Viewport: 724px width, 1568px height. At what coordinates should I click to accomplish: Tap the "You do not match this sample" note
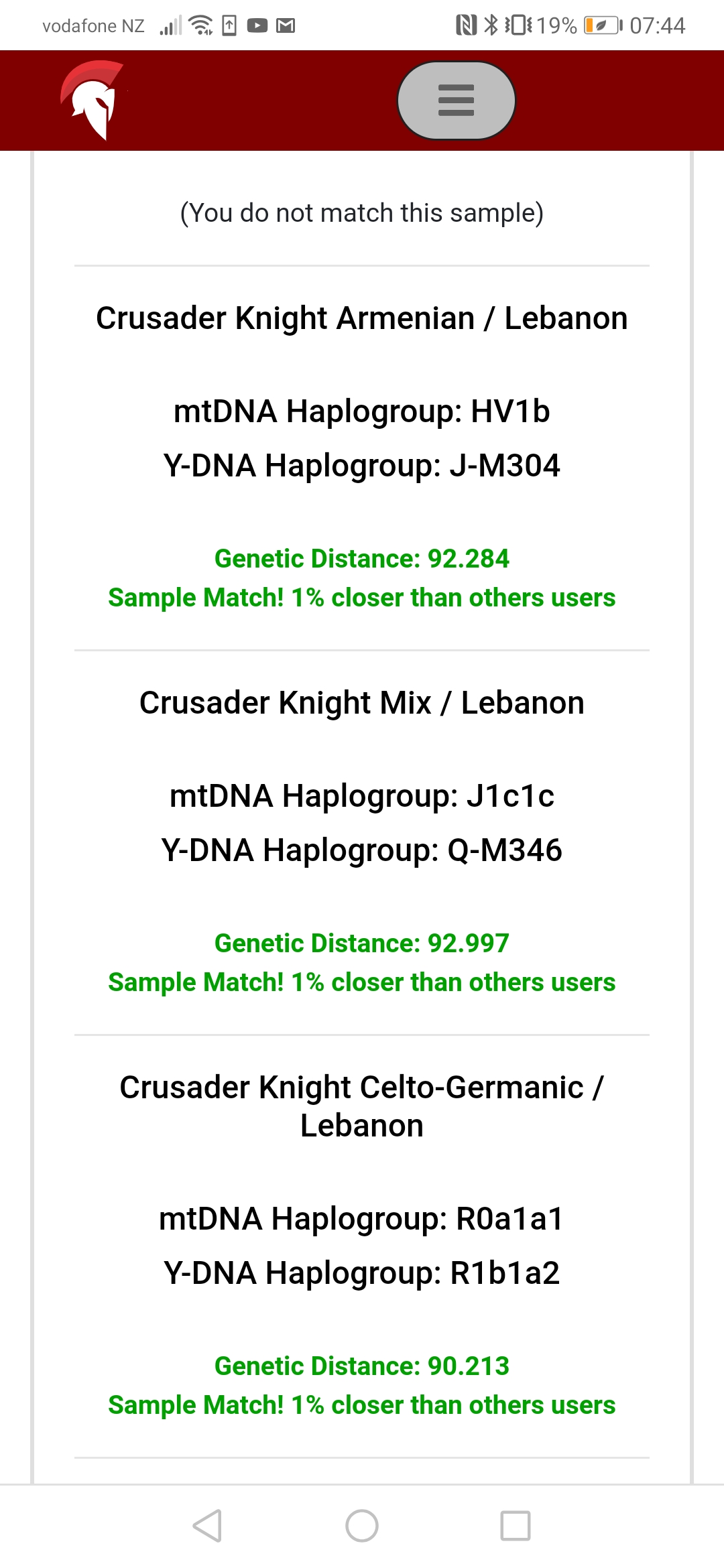pyautogui.click(x=362, y=213)
